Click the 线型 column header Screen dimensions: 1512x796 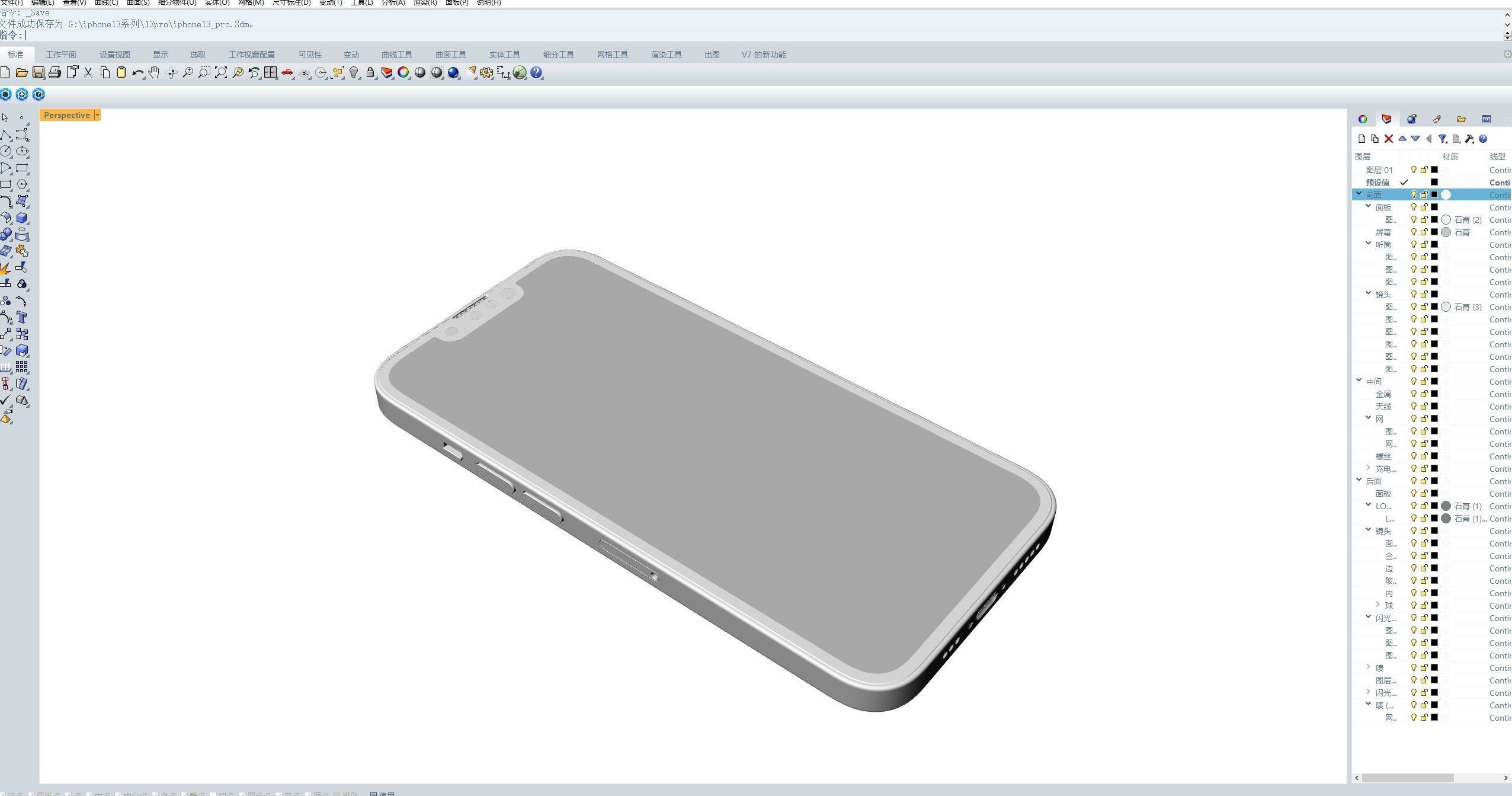point(1497,156)
